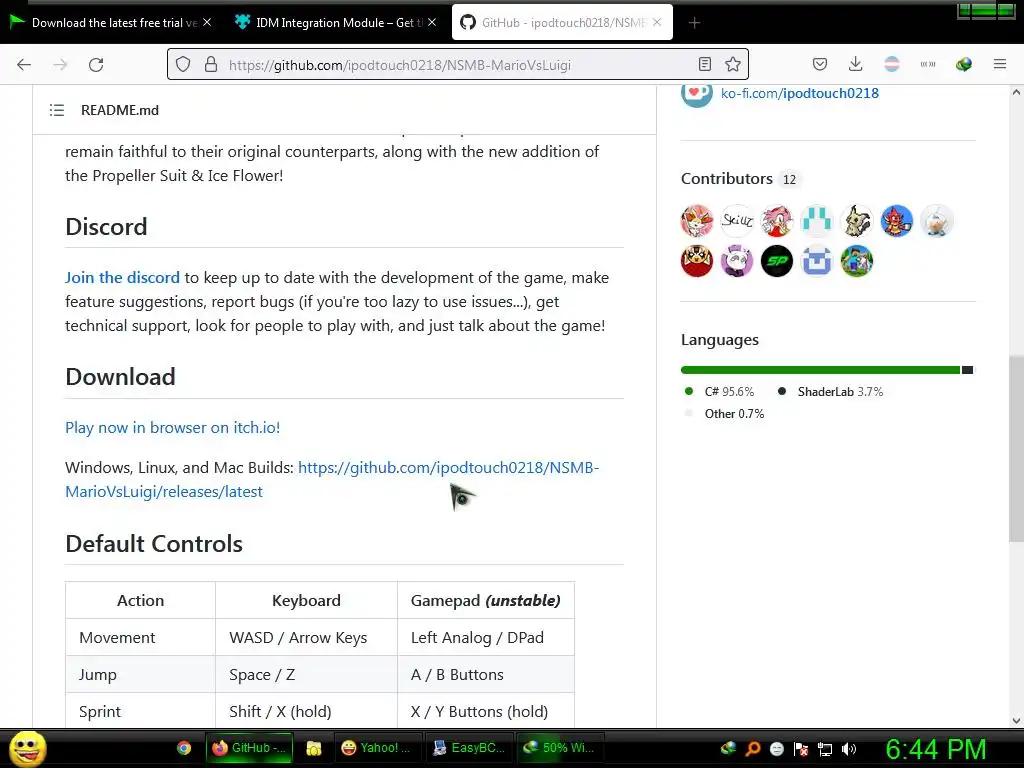Screen dimensions: 1024x768
Task: Go back to the previous page
Action: 24,65
